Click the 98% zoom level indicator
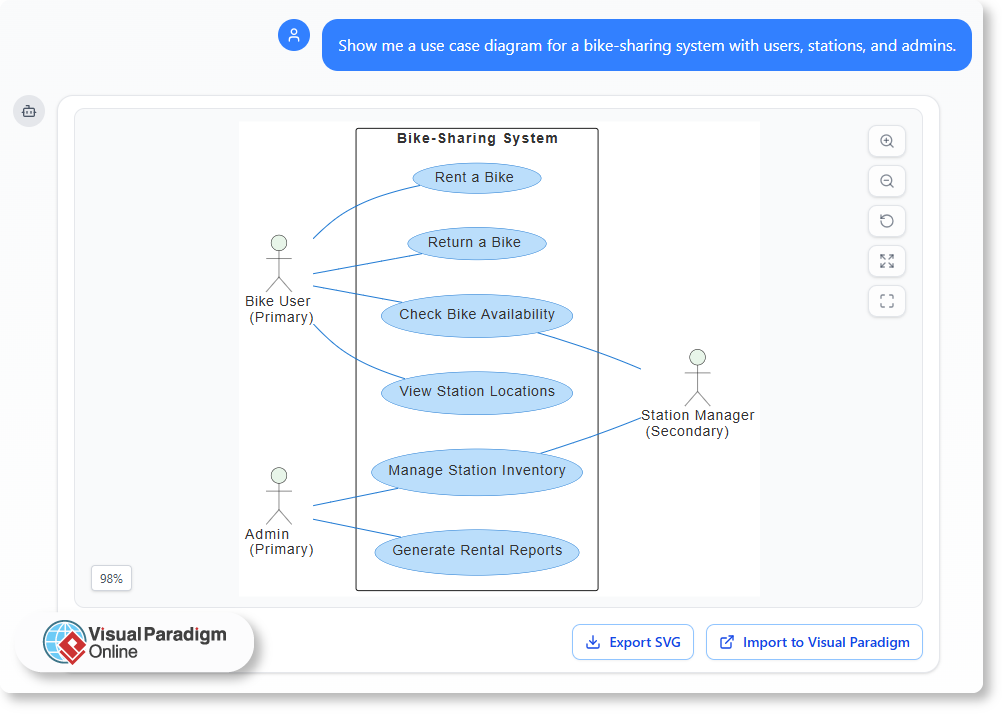Screen dimensions: 1002x715 (x=111, y=578)
